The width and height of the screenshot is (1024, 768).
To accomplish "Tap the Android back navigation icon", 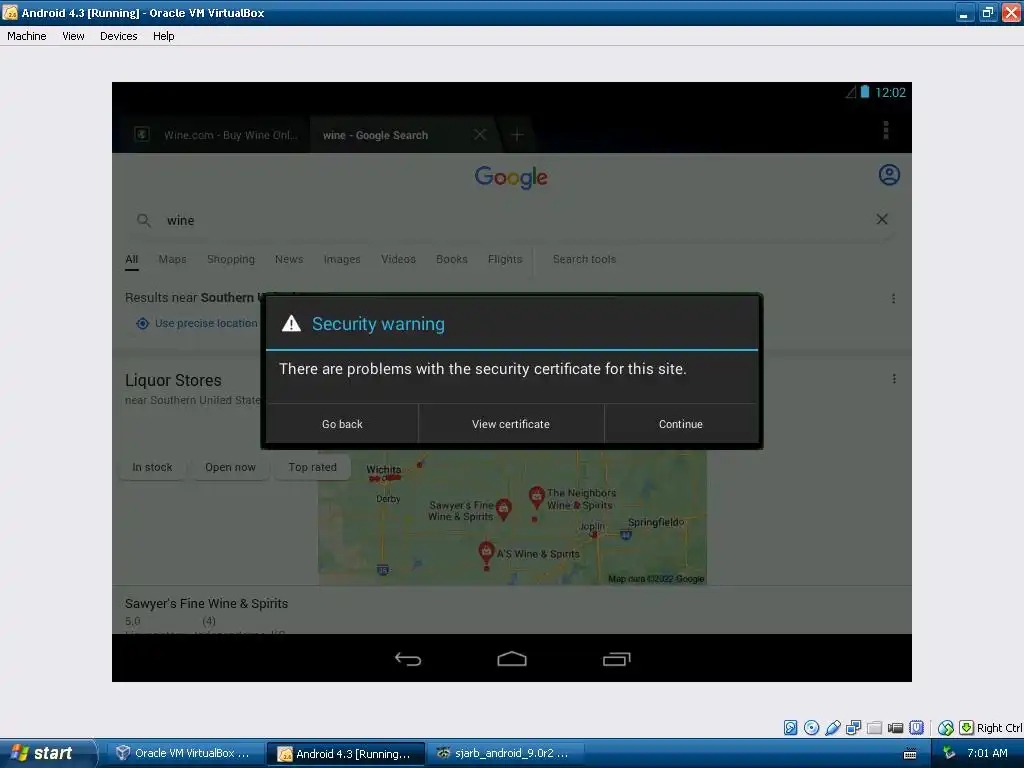I will pyautogui.click(x=408, y=659).
